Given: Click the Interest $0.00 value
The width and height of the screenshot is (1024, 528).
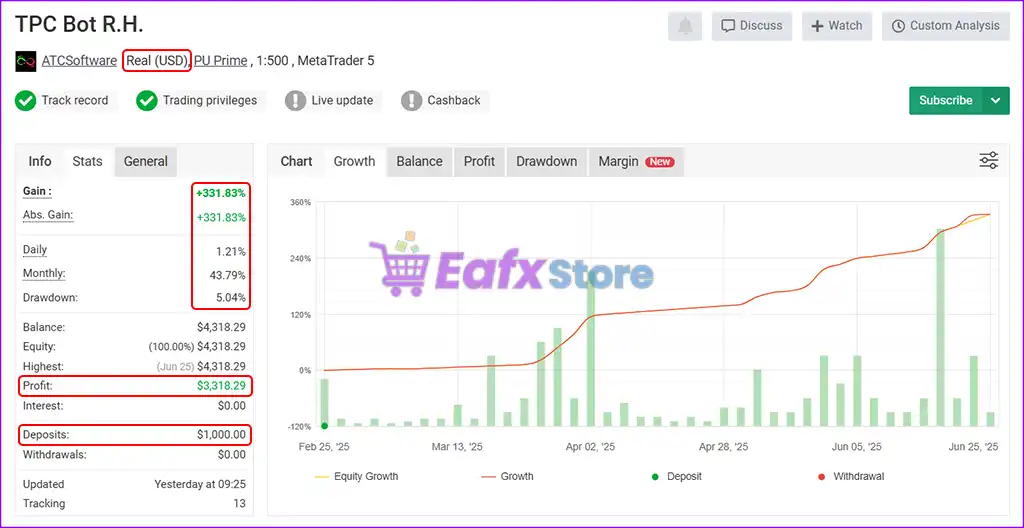Looking at the screenshot, I should [x=232, y=406].
